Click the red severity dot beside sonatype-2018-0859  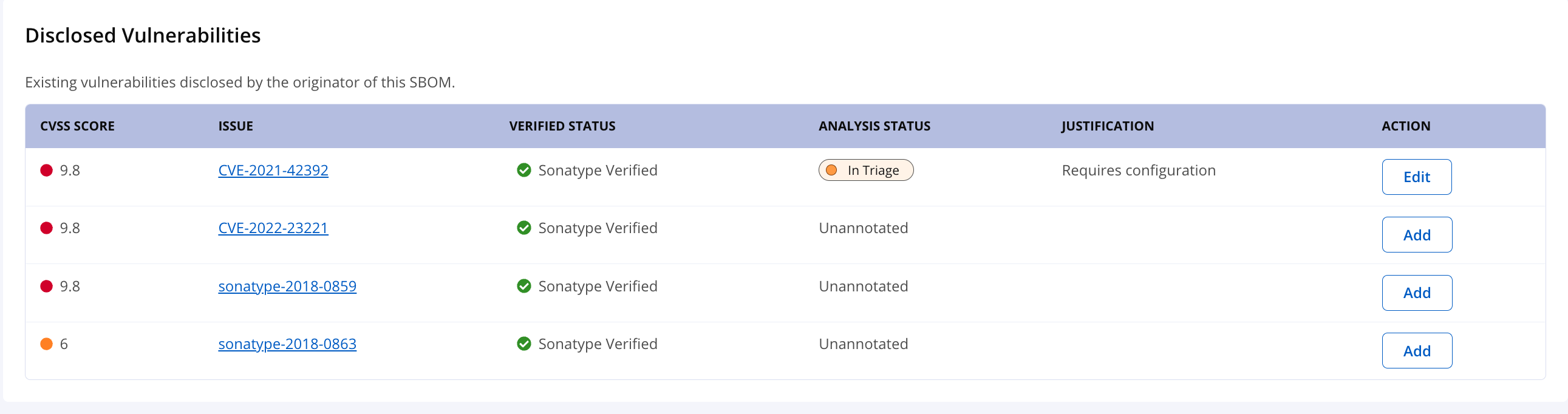click(x=46, y=286)
